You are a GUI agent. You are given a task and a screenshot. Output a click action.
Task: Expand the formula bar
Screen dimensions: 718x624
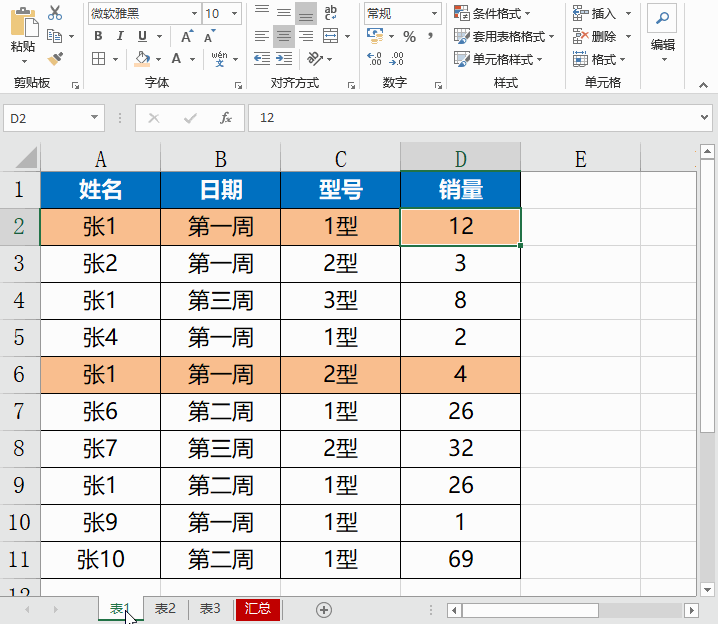[704, 118]
